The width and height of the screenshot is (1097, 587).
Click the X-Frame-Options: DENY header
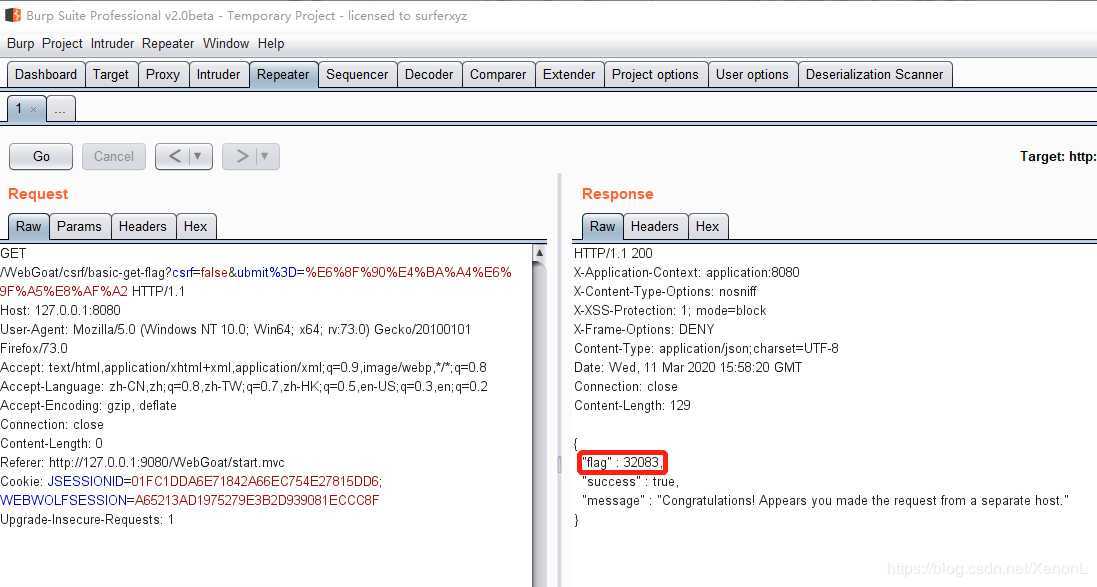coord(644,329)
